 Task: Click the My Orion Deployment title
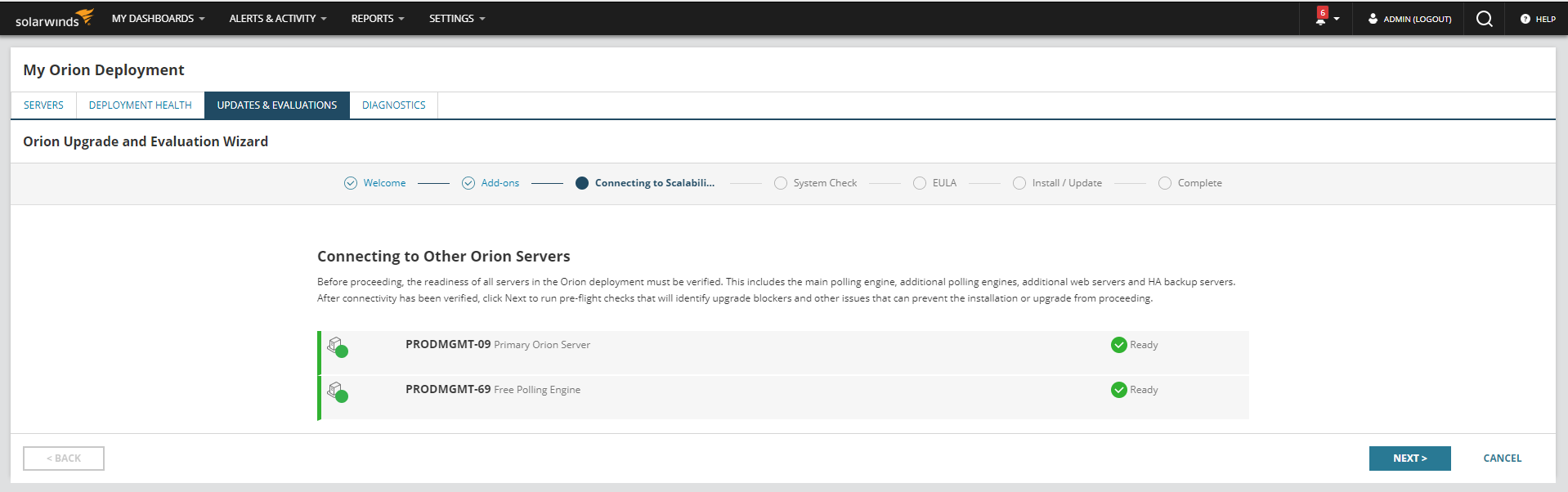(104, 70)
